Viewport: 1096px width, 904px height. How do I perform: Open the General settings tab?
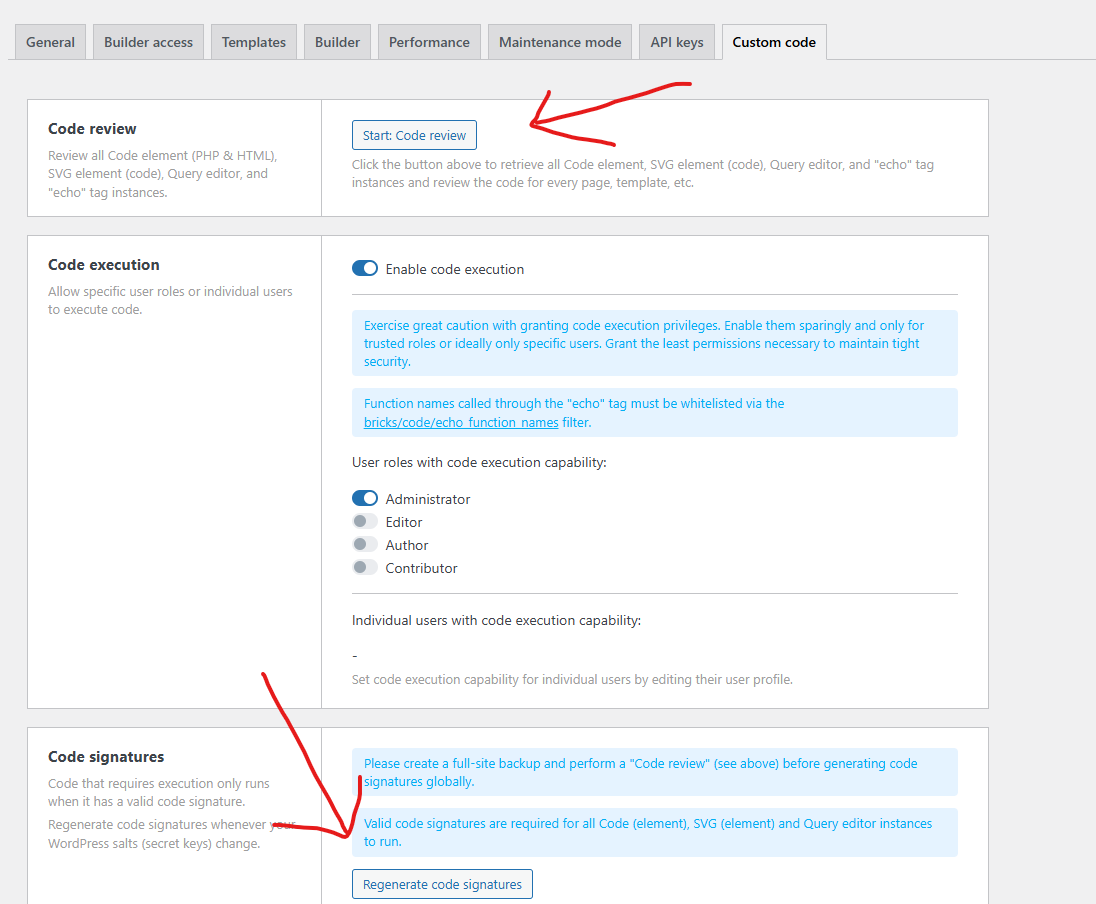point(50,42)
